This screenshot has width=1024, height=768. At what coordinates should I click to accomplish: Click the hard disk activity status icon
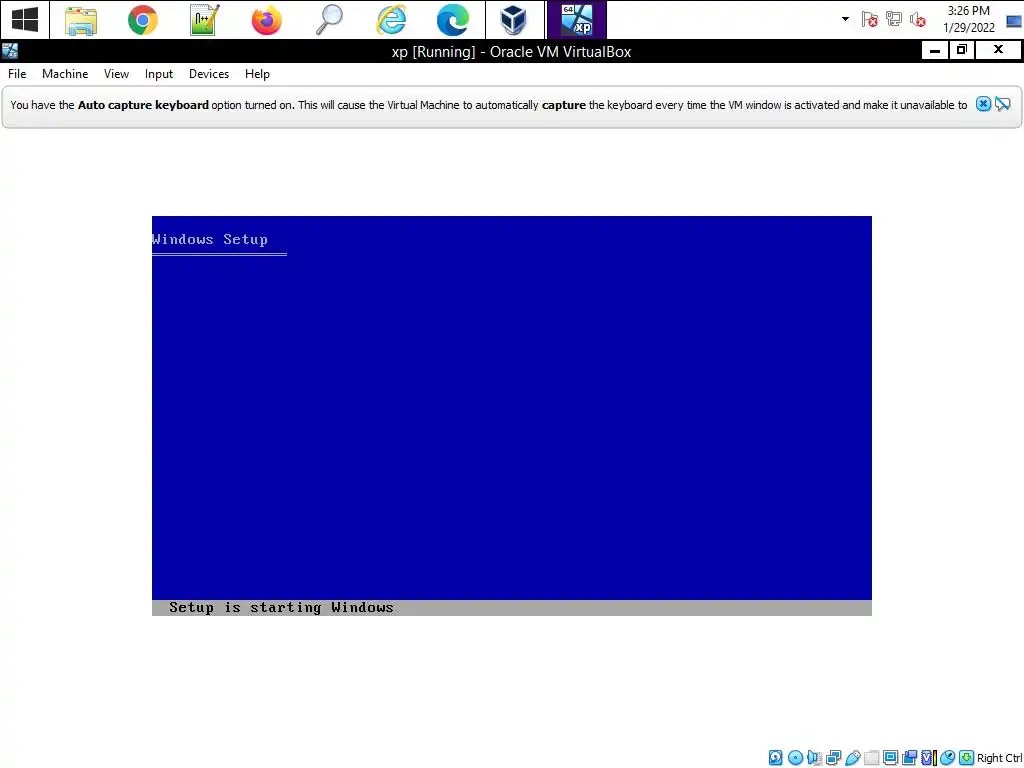click(775, 758)
